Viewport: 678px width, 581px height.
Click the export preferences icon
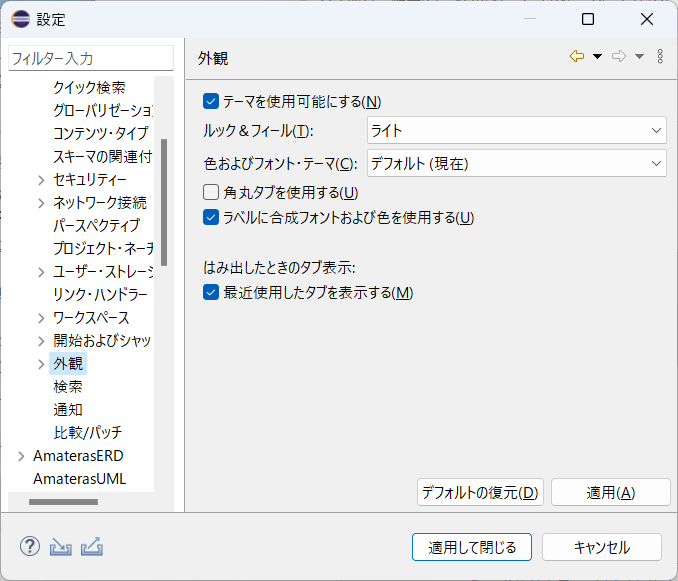tap(93, 547)
